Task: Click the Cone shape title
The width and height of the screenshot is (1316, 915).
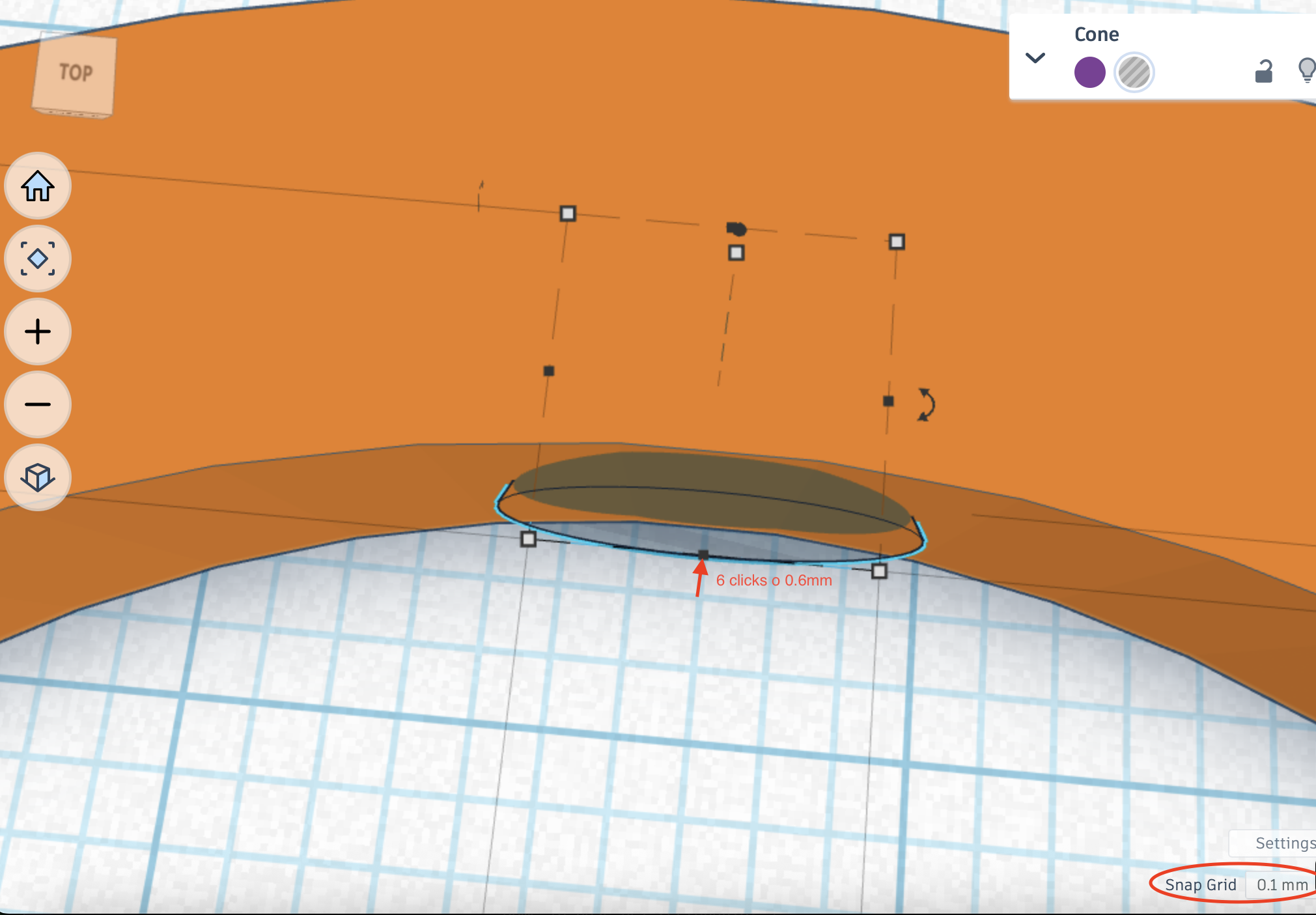Action: (1097, 35)
